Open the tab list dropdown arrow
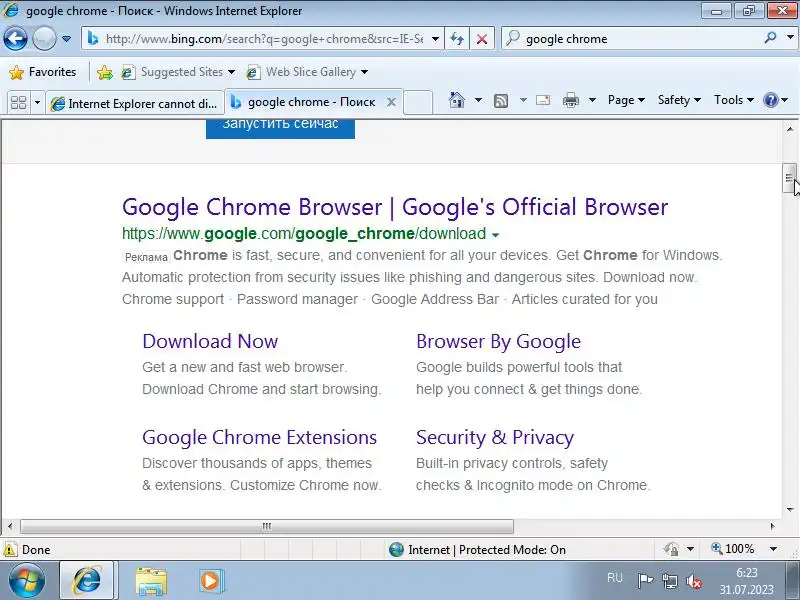Image resolution: width=800 pixels, height=600 pixels. pyautogui.click(x=37, y=103)
